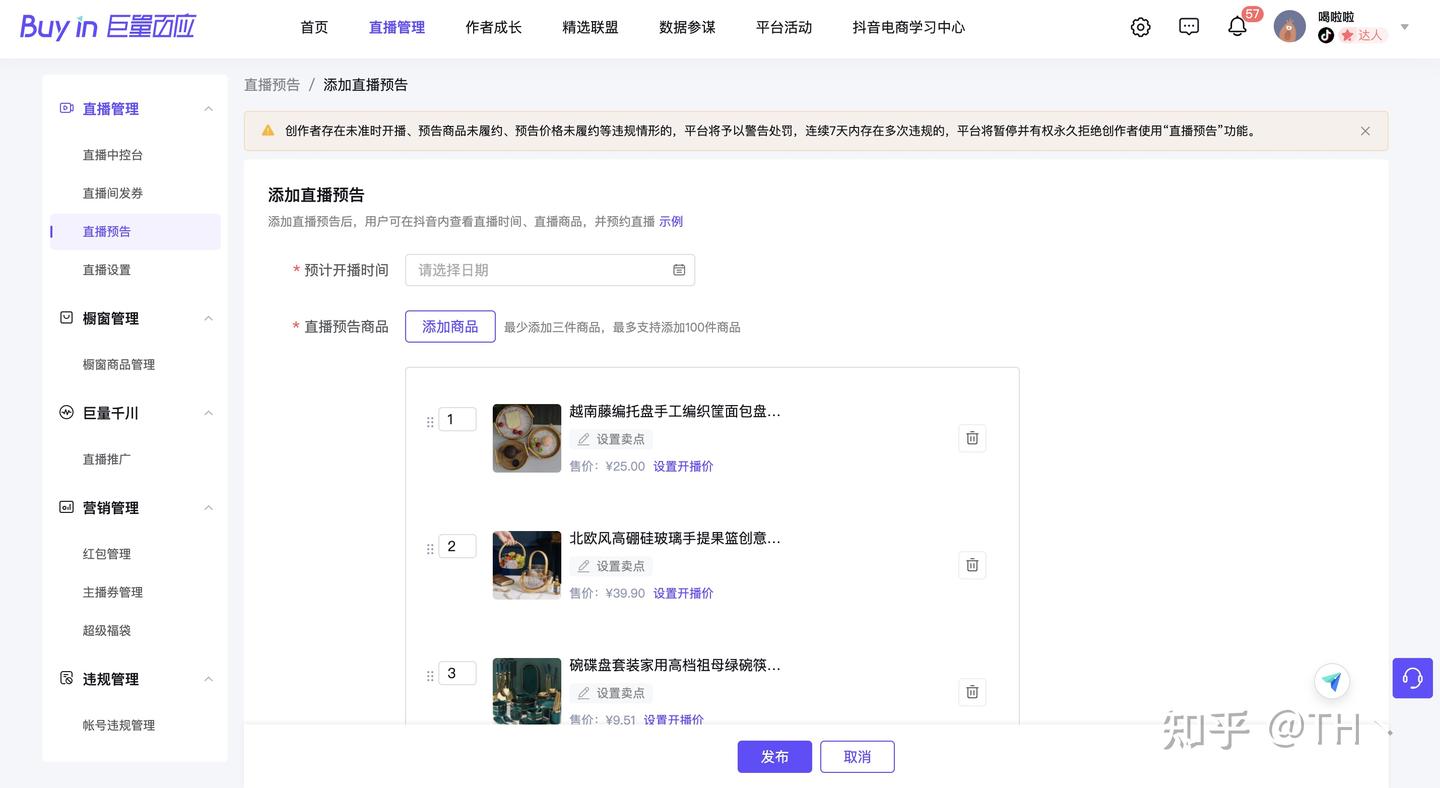1440x788 pixels.
Task: Open the 示例 link
Action: [x=671, y=222]
